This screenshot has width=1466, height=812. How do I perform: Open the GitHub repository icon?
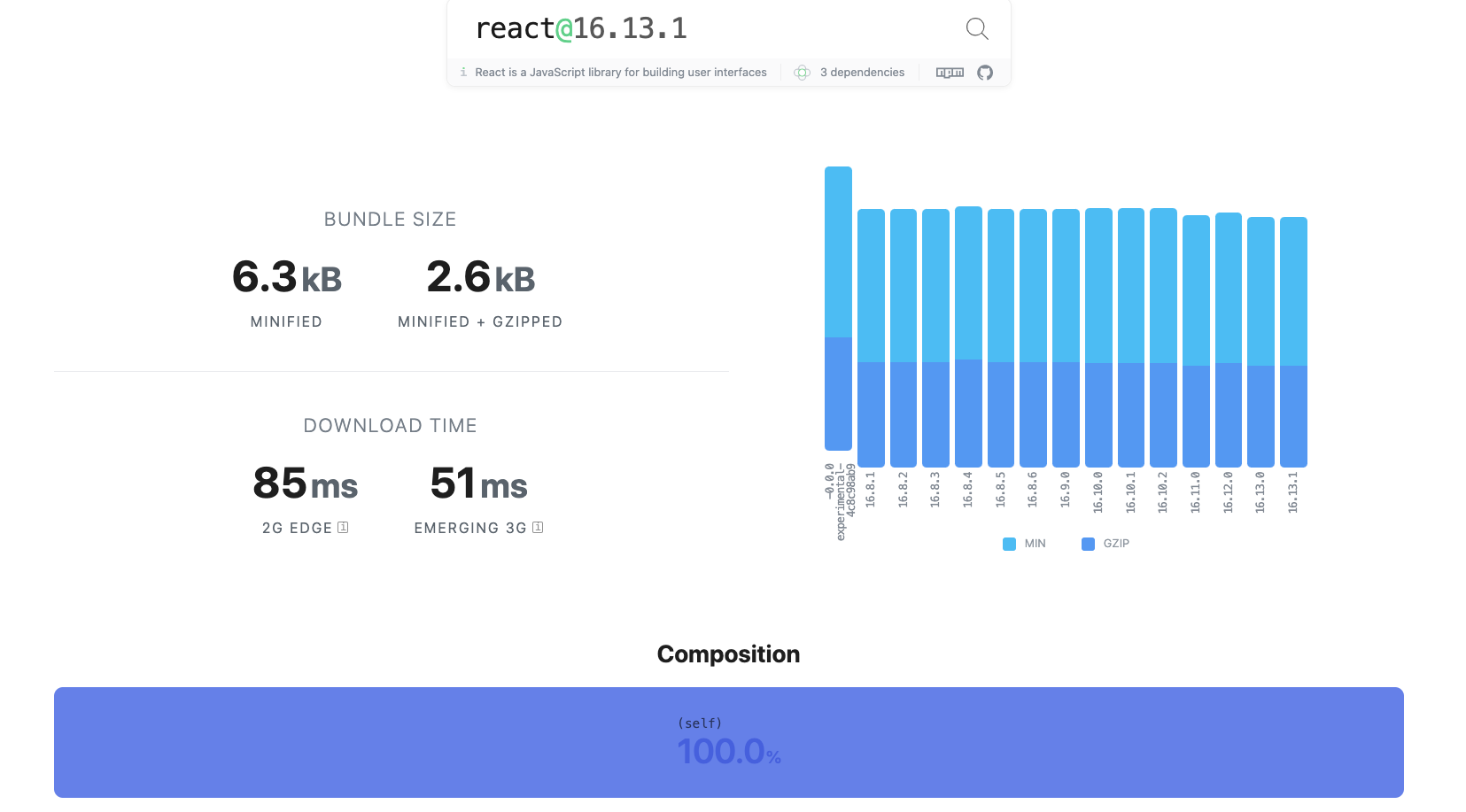point(985,73)
